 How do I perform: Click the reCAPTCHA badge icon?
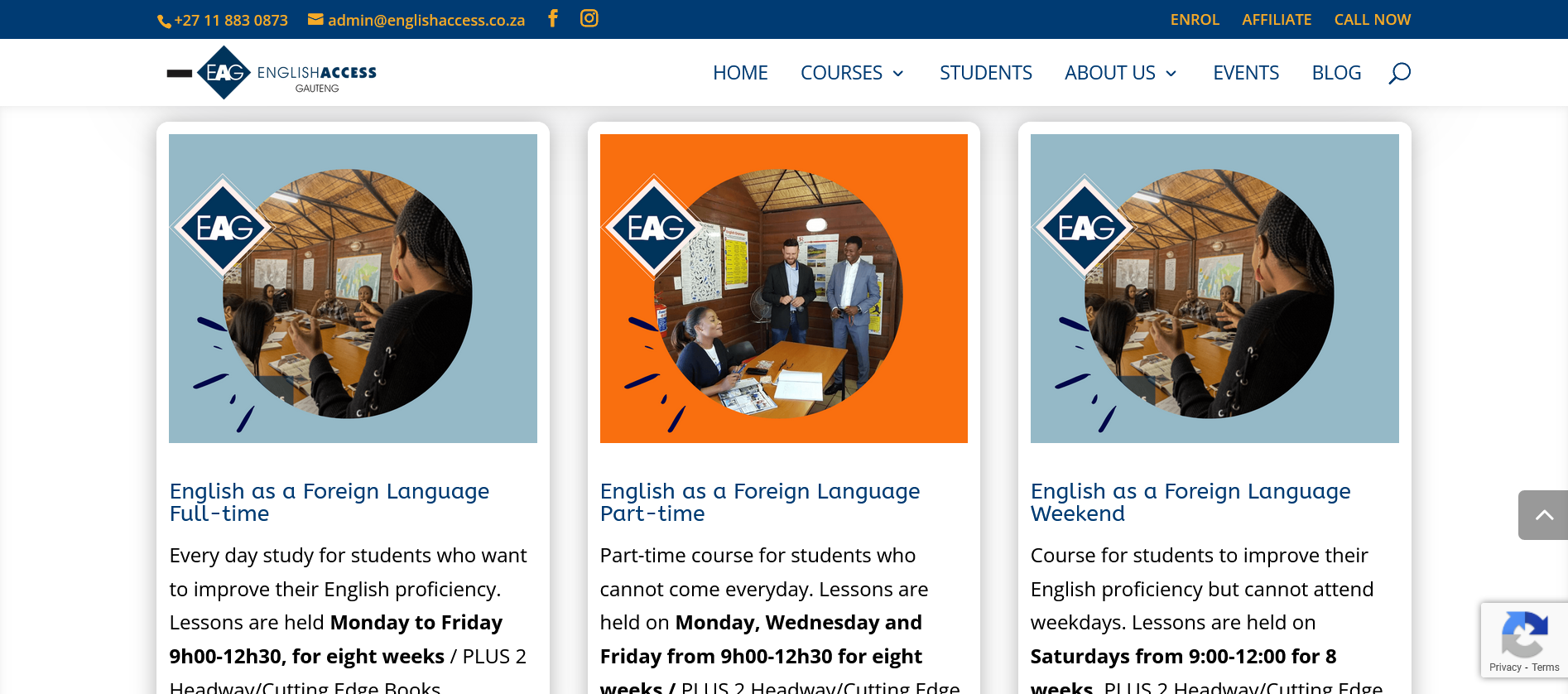point(1523,634)
